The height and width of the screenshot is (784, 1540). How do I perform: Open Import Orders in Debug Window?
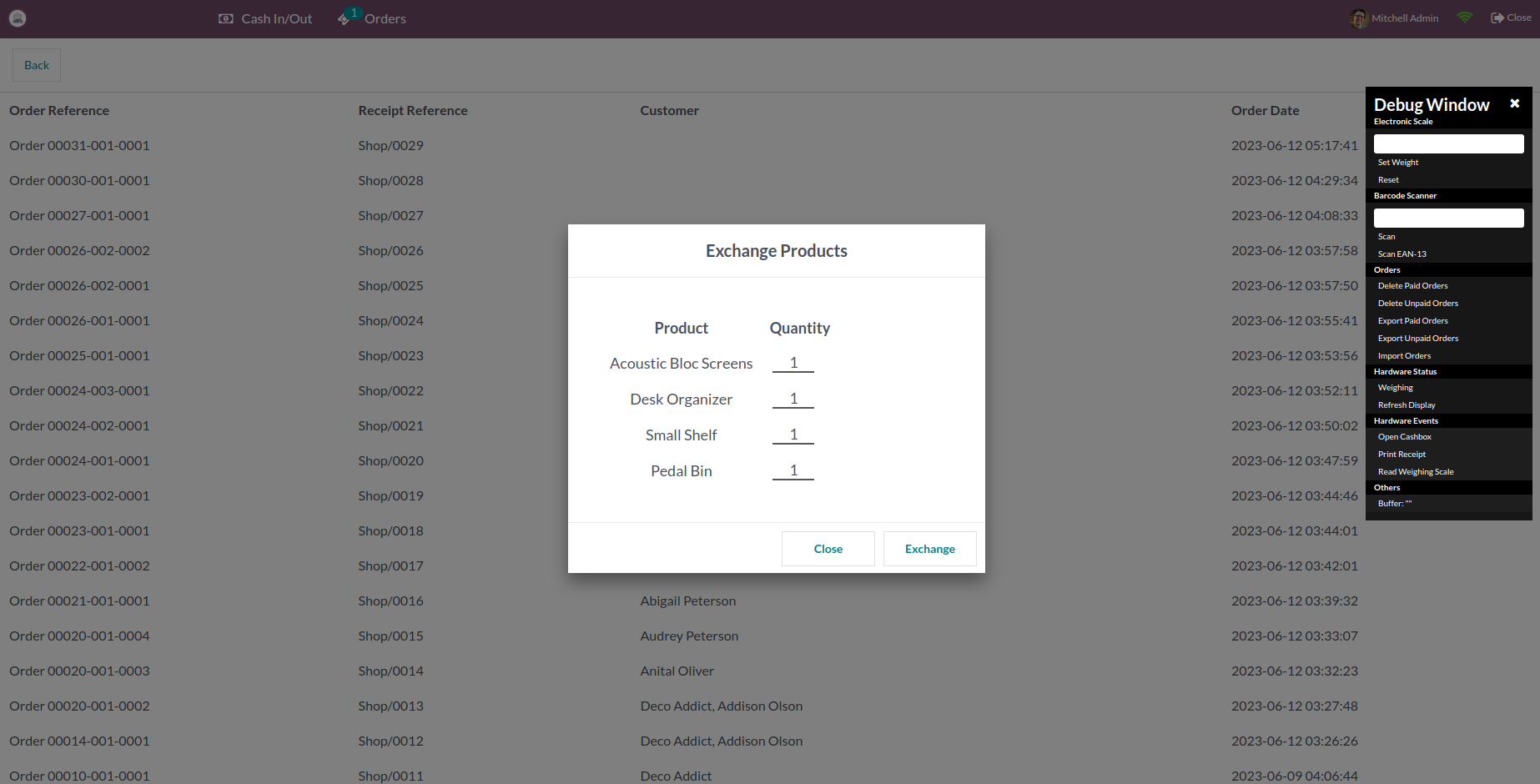coord(1404,355)
